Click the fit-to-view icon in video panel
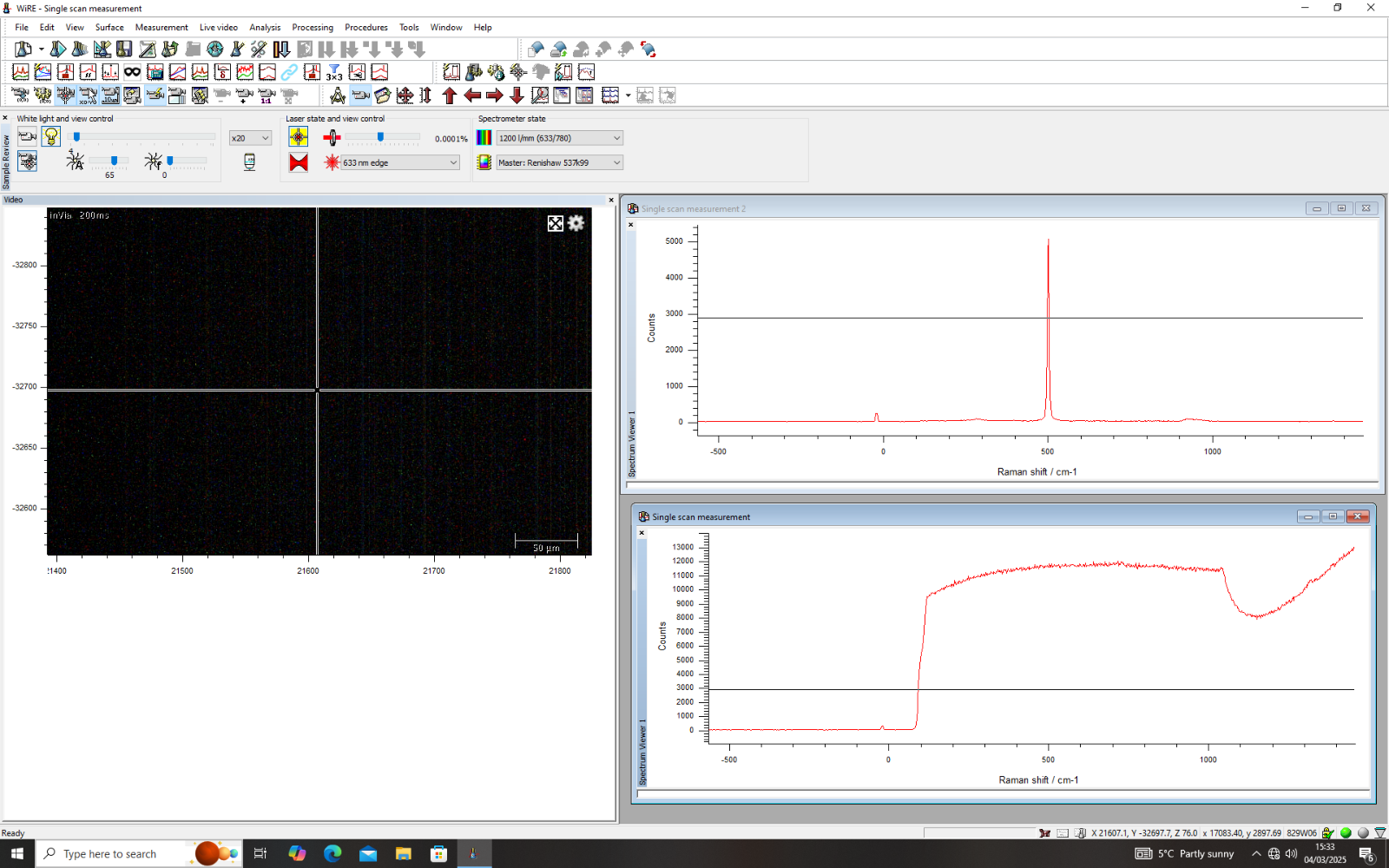This screenshot has height=868, width=1389. [x=556, y=223]
